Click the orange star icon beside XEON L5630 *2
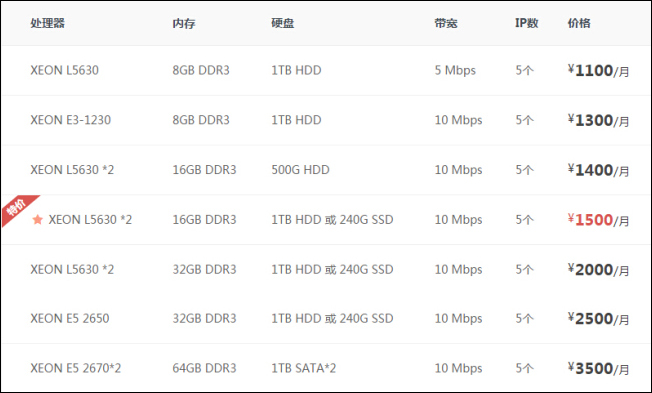652x393 pixels. 37,219
